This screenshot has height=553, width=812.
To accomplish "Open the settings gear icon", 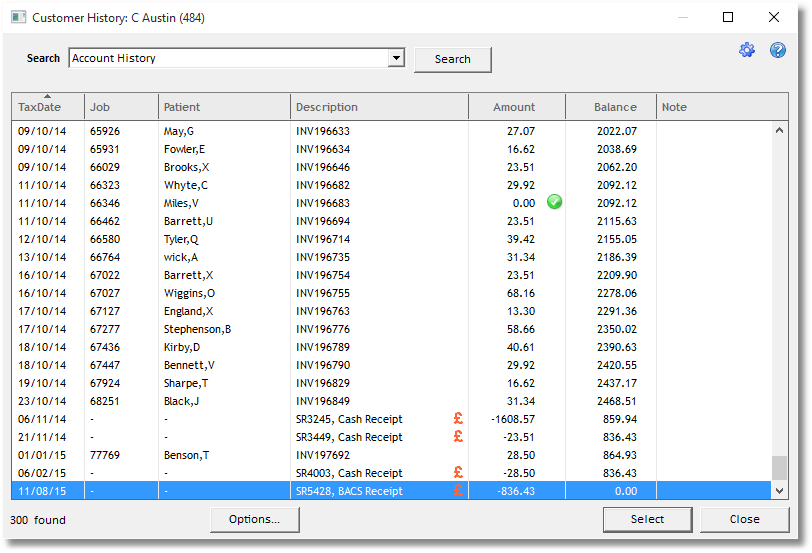I will [x=747, y=50].
